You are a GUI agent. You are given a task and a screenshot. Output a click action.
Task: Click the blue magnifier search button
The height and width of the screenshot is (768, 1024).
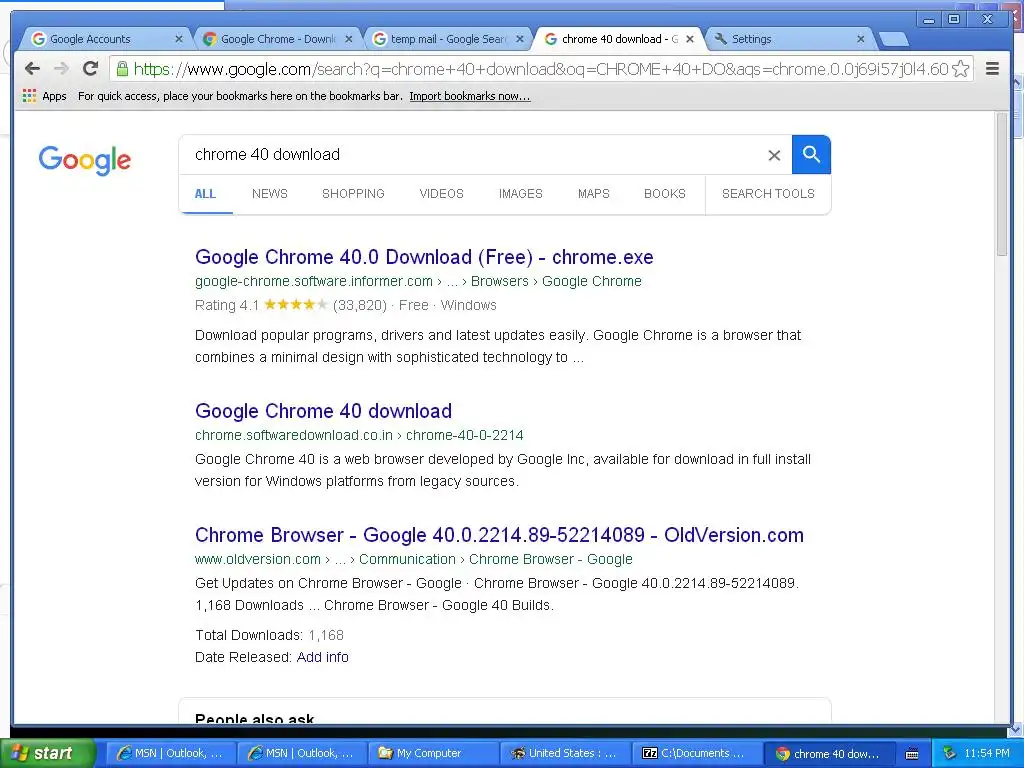(811, 155)
